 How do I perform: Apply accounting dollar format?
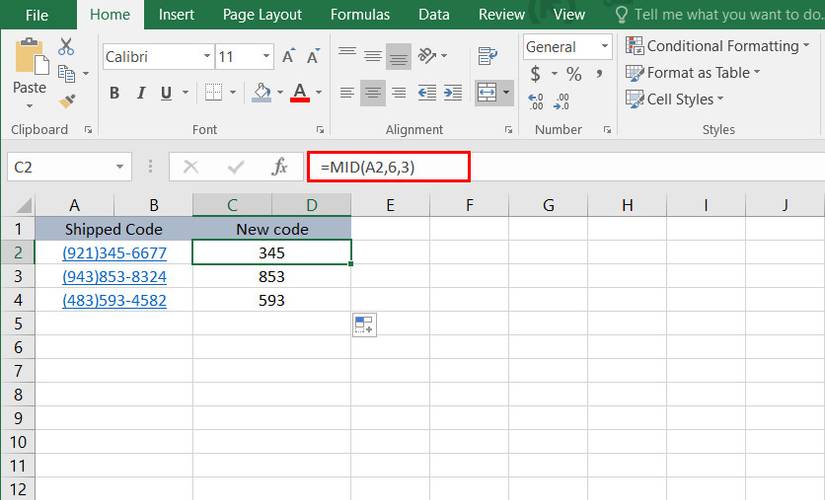pyautogui.click(x=535, y=74)
